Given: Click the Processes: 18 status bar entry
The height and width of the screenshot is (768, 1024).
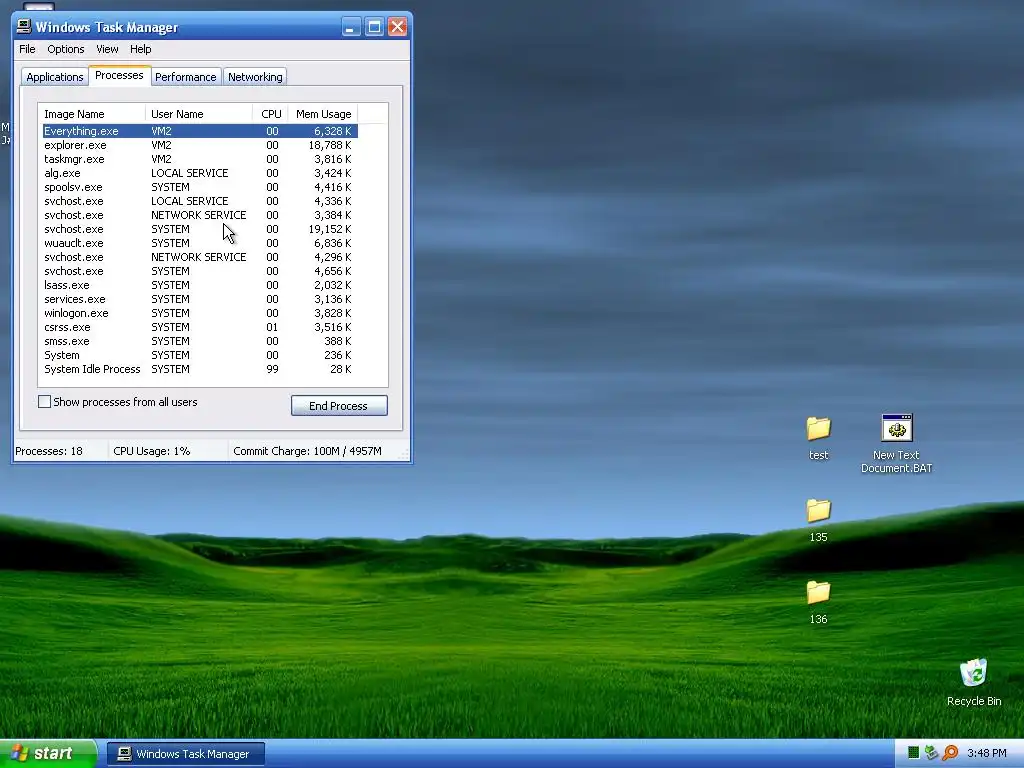Looking at the screenshot, I should [61, 451].
